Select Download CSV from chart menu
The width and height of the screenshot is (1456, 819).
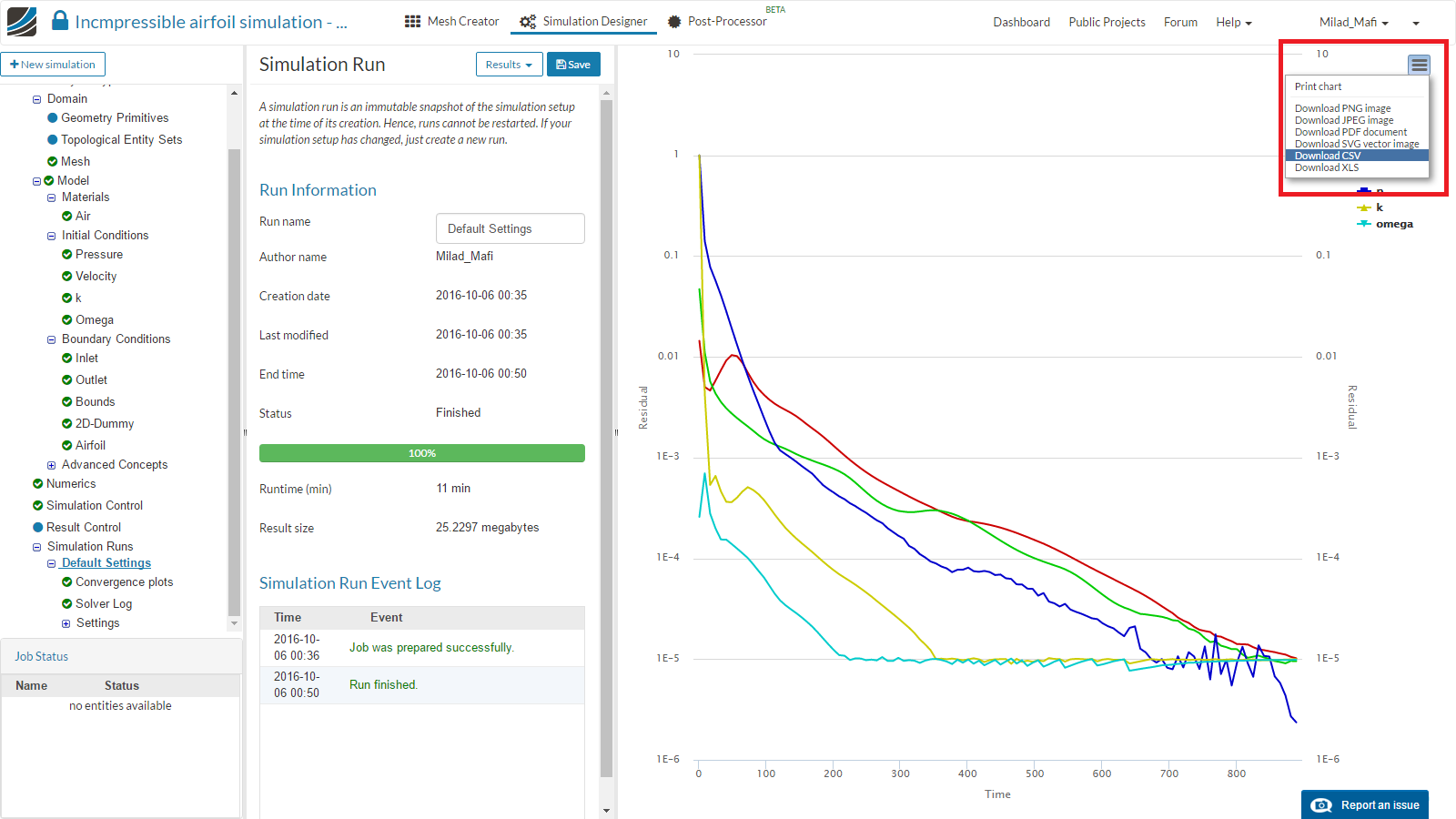[1328, 156]
